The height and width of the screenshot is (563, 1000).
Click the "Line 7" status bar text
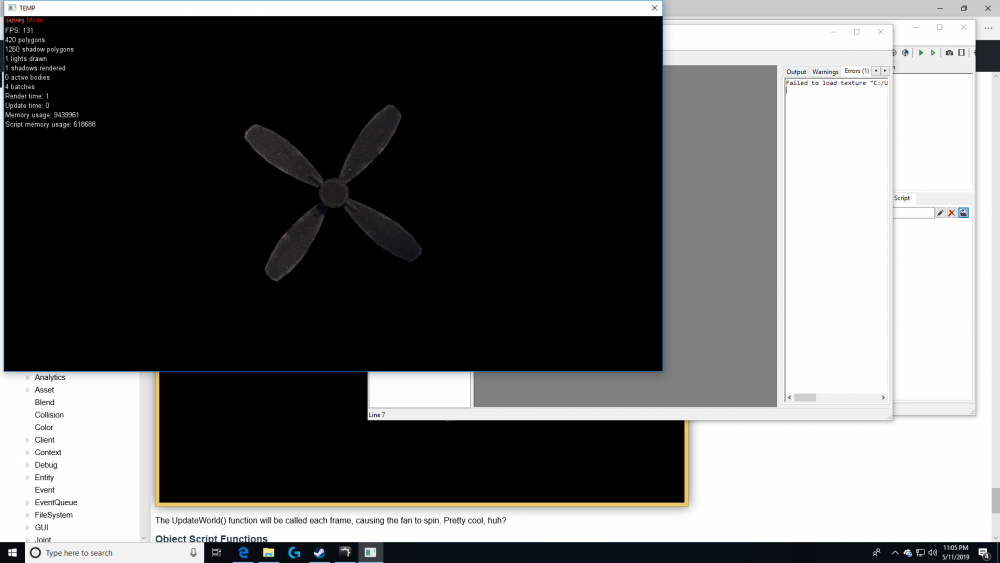pos(377,415)
